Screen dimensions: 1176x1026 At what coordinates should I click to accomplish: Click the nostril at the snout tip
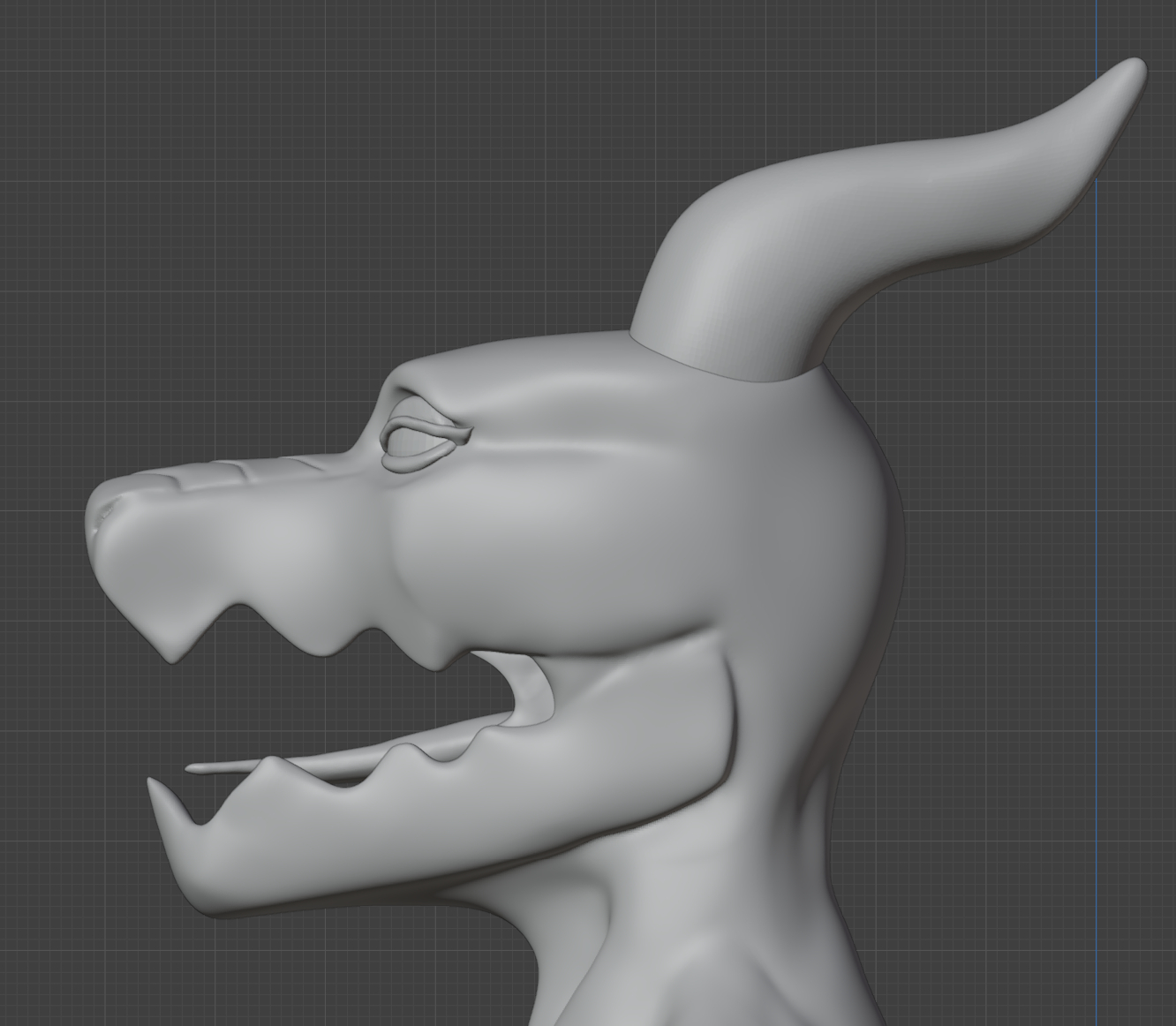(x=106, y=510)
